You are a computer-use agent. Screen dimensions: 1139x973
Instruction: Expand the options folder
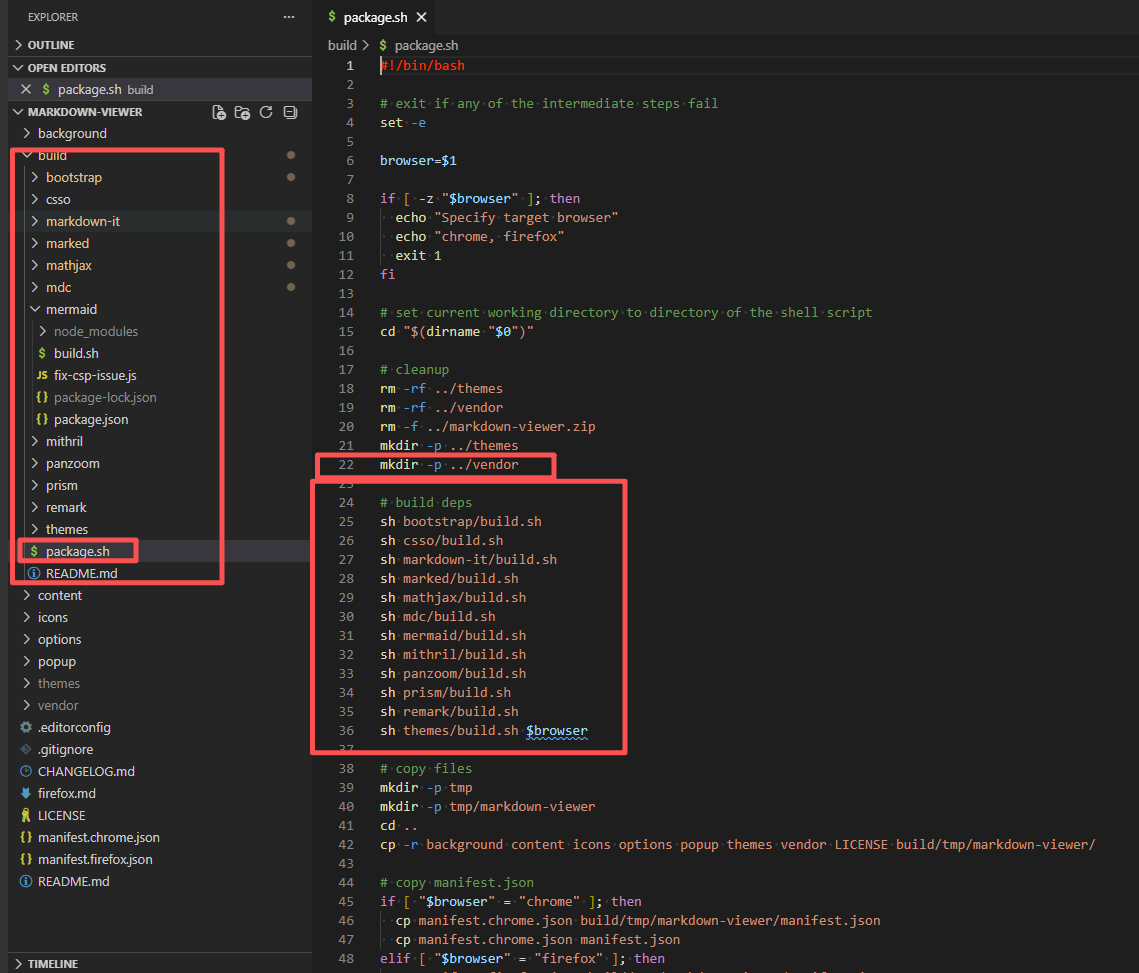coord(160,639)
